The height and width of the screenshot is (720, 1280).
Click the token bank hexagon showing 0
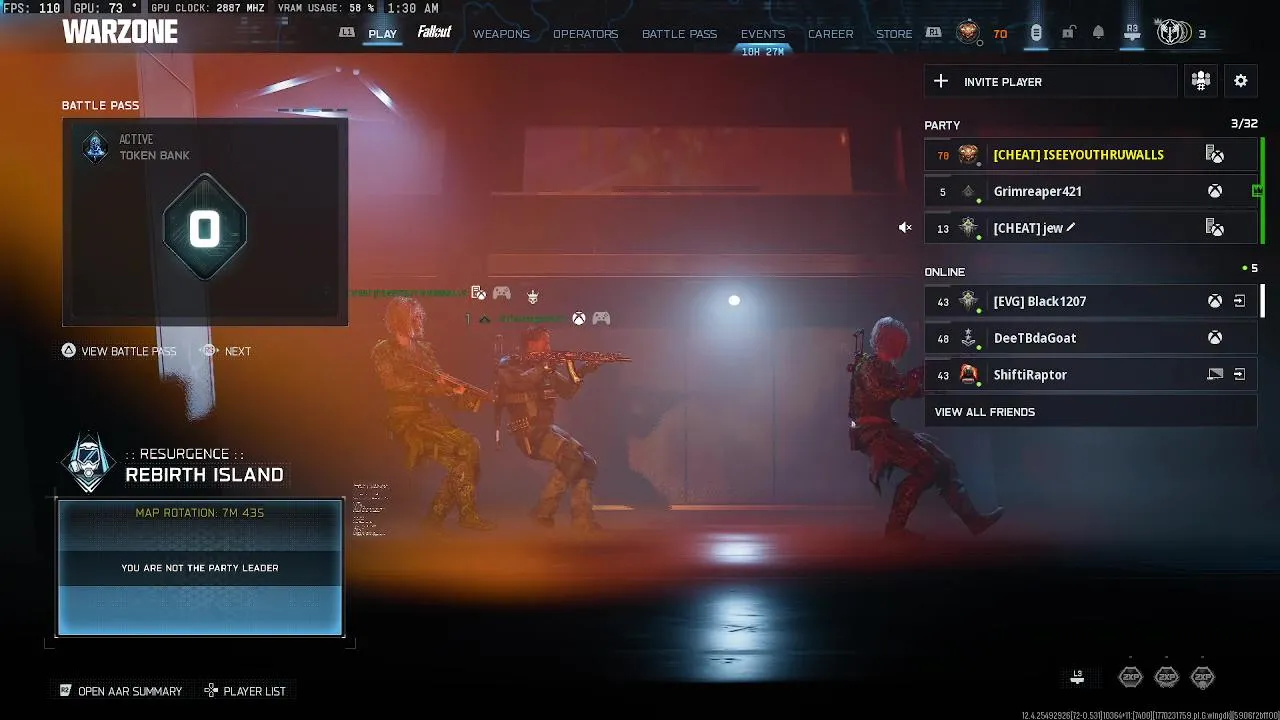pyautogui.click(x=205, y=228)
